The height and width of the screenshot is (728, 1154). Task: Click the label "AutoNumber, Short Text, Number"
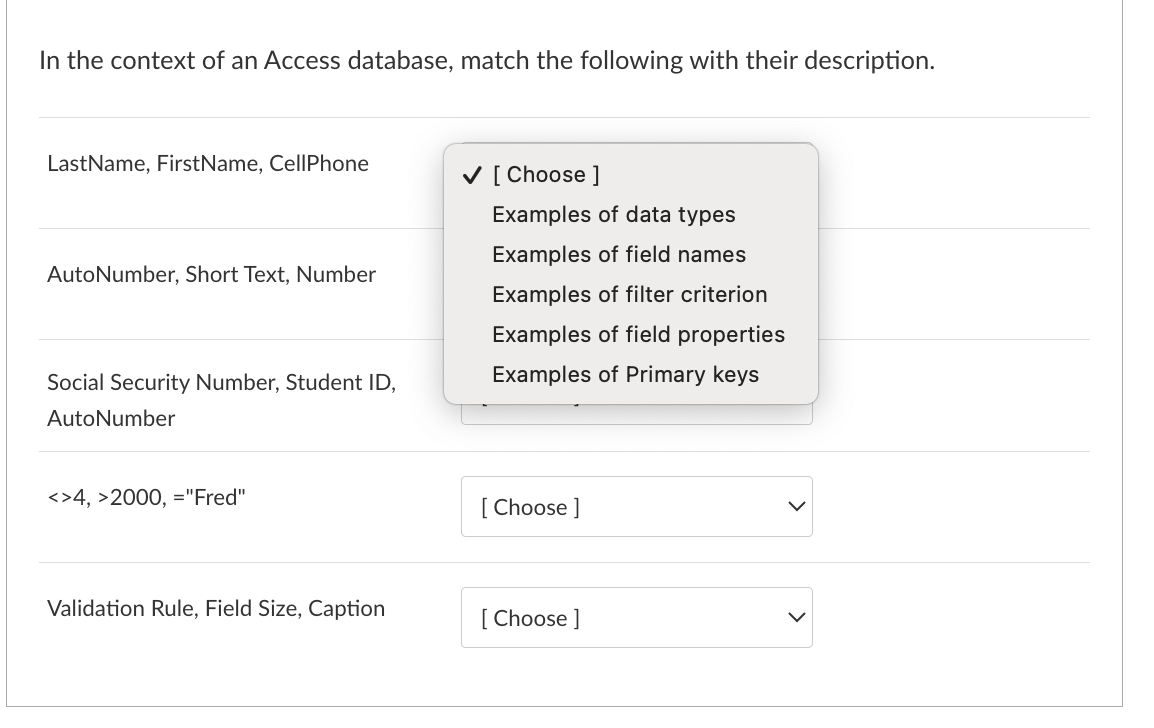[211, 274]
